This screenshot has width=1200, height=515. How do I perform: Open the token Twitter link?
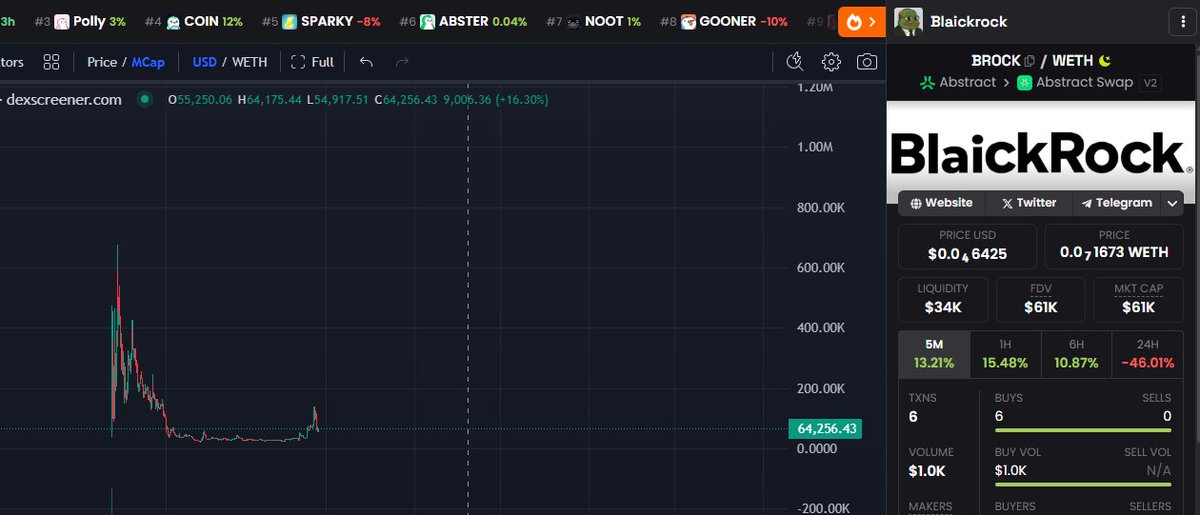click(x=1028, y=203)
